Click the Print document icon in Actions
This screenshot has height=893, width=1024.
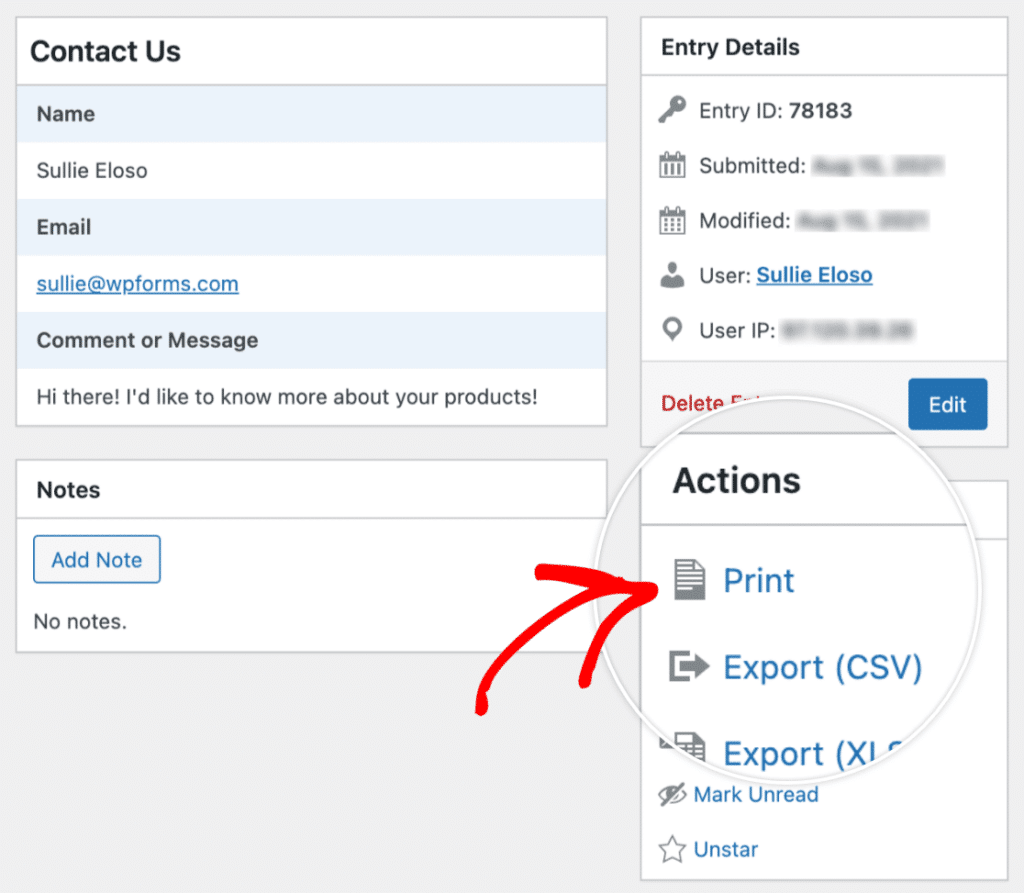coord(690,578)
